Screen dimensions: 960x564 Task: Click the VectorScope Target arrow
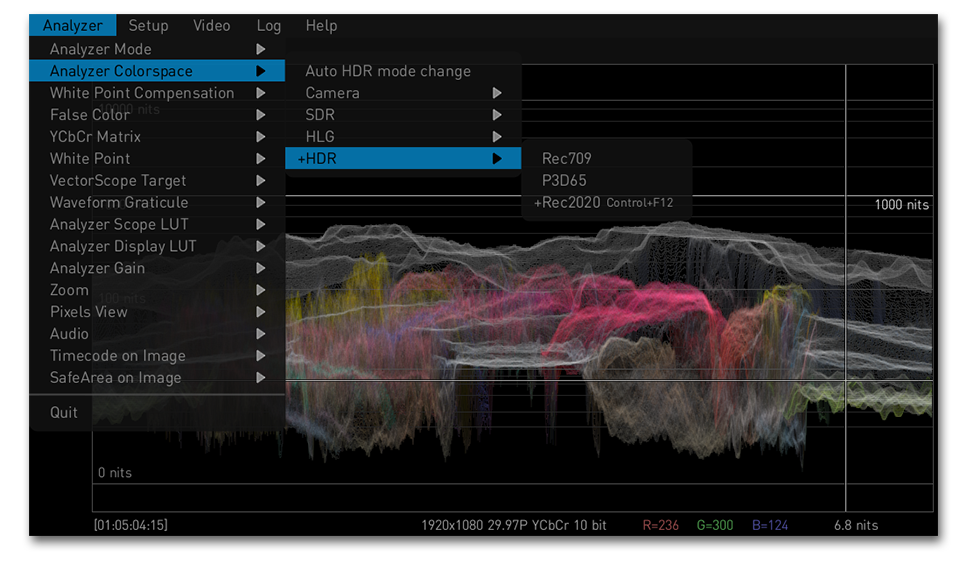point(261,181)
